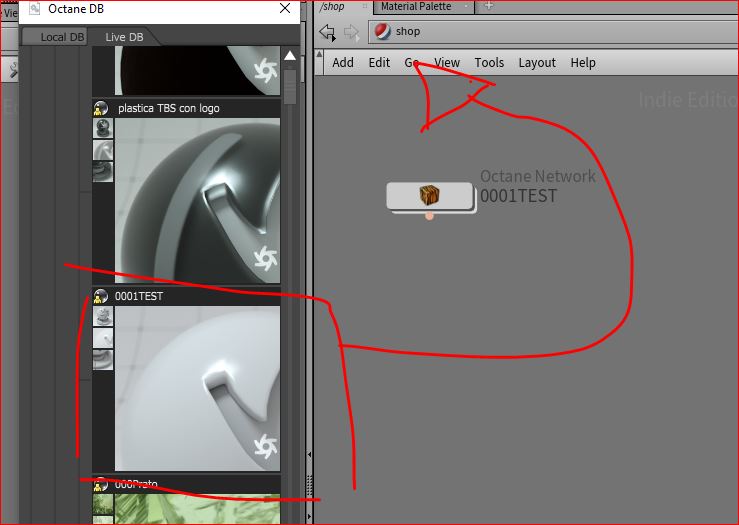Click the 0001TEST title in Live DB
This screenshot has width=739, height=525.
tap(139, 296)
